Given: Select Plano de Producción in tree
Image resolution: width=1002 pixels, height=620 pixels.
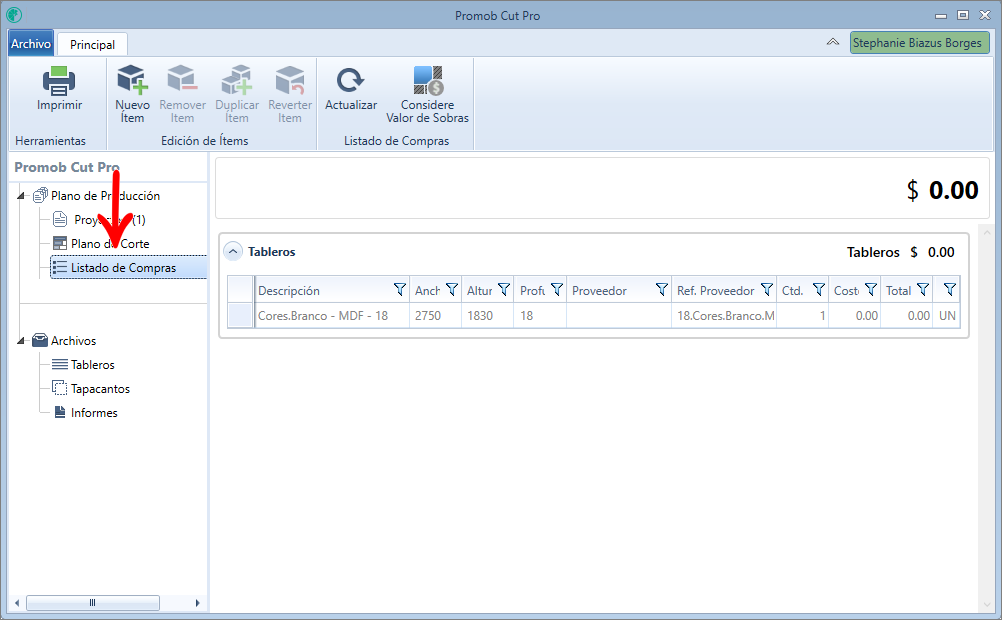Looking at the screenshot, I should coord(105,196).
